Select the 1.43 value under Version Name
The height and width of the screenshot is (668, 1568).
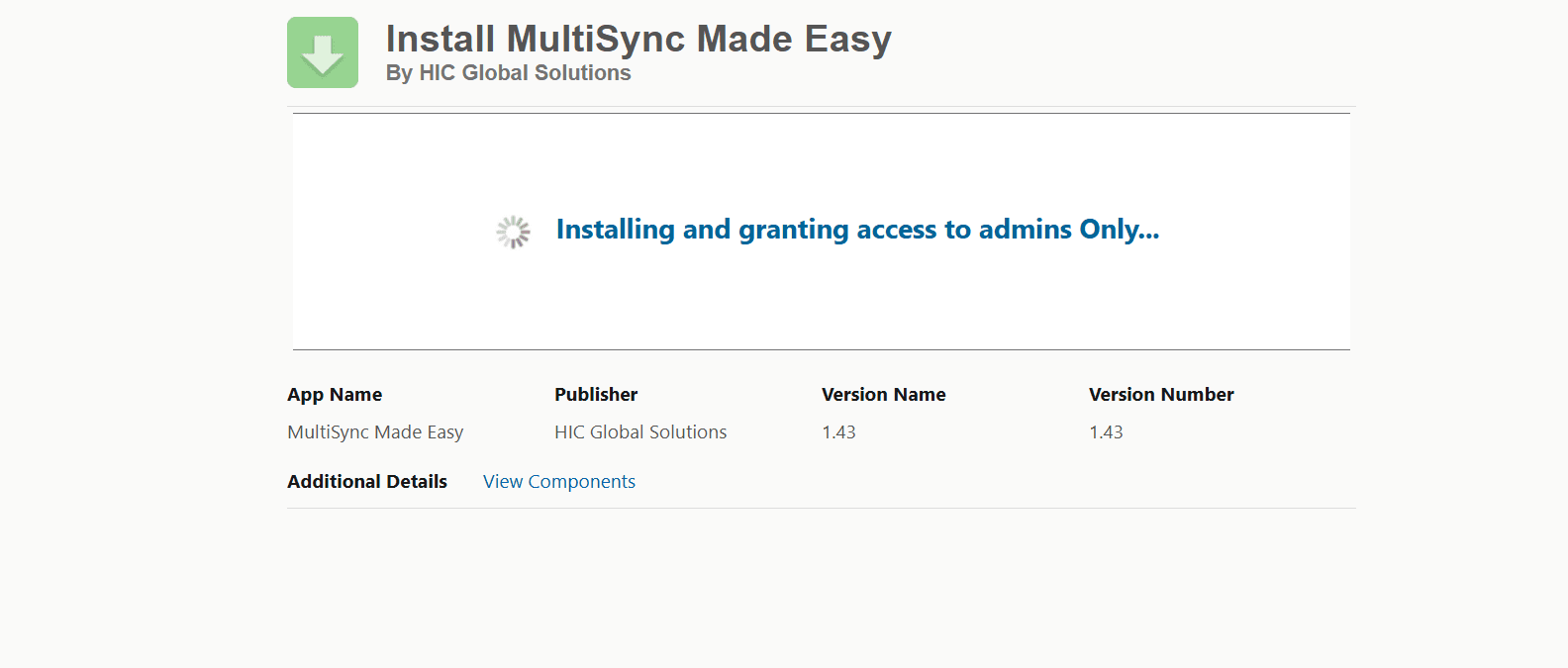[x=838, y=432]
